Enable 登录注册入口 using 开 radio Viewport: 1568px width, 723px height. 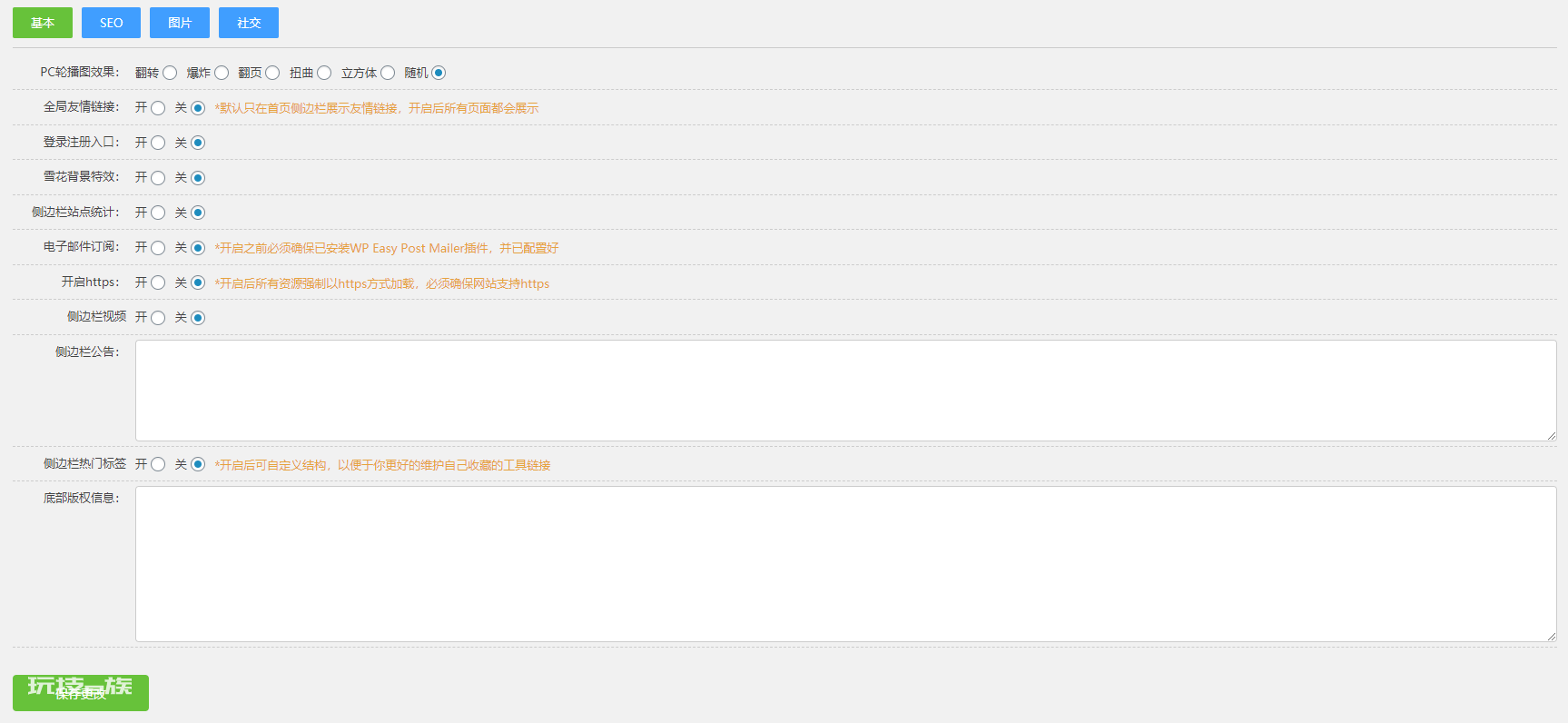(158, 143)
